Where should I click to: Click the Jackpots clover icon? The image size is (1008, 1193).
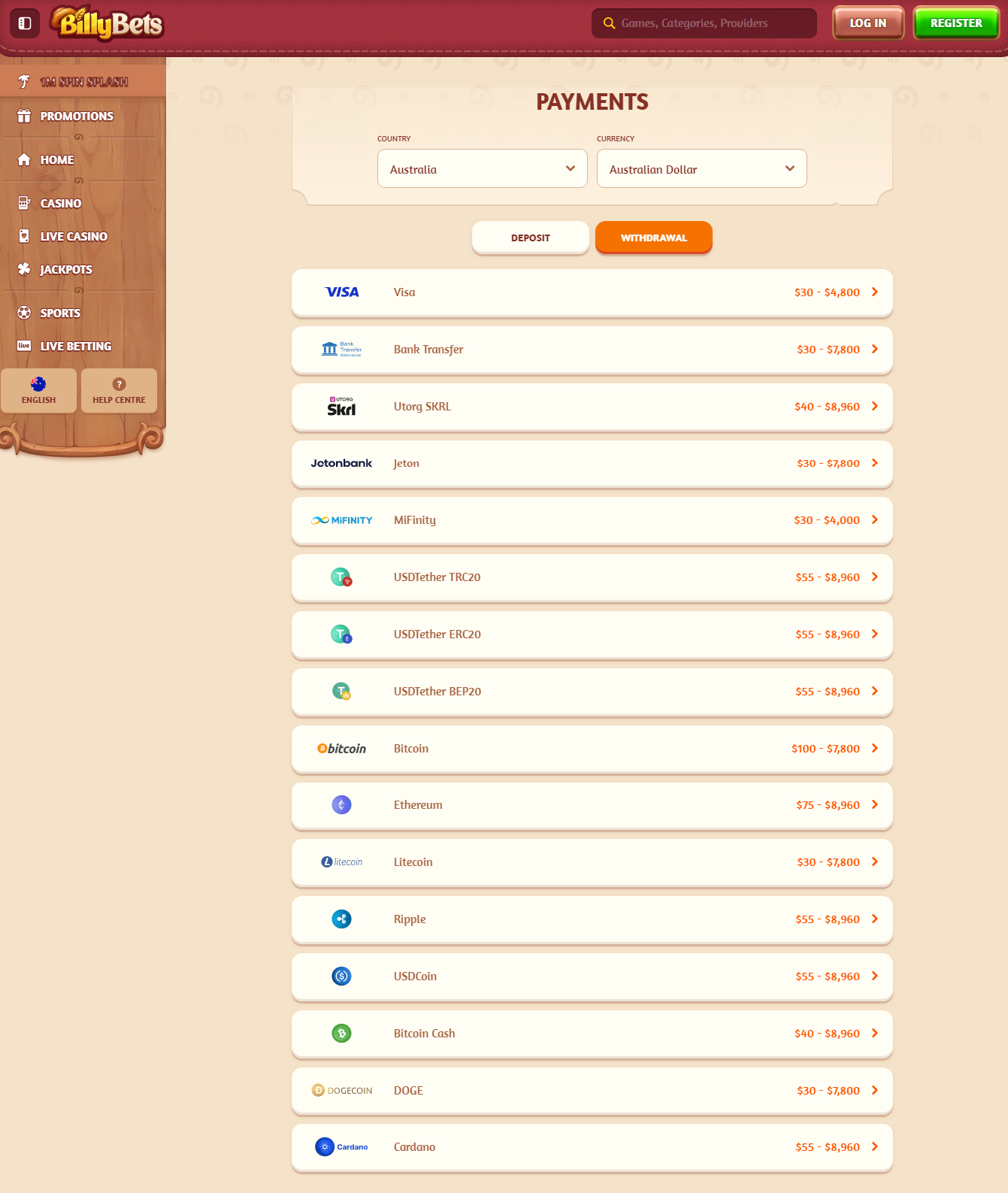tap(24, 269)
